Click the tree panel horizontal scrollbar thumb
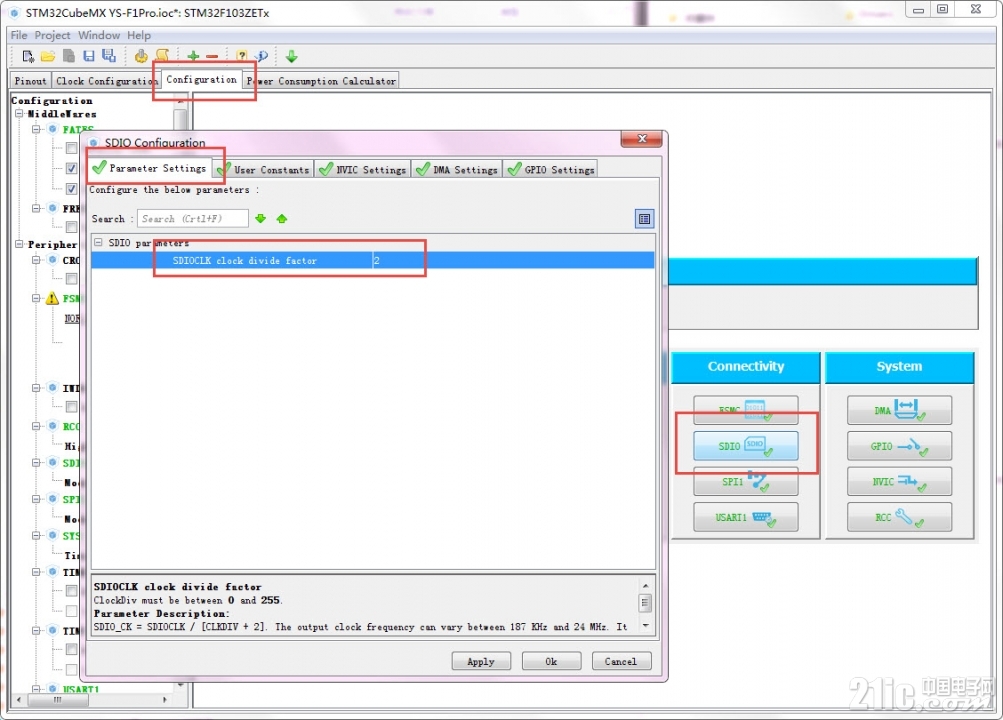This screenshot has width=1003, height=720. pos(58,700)
